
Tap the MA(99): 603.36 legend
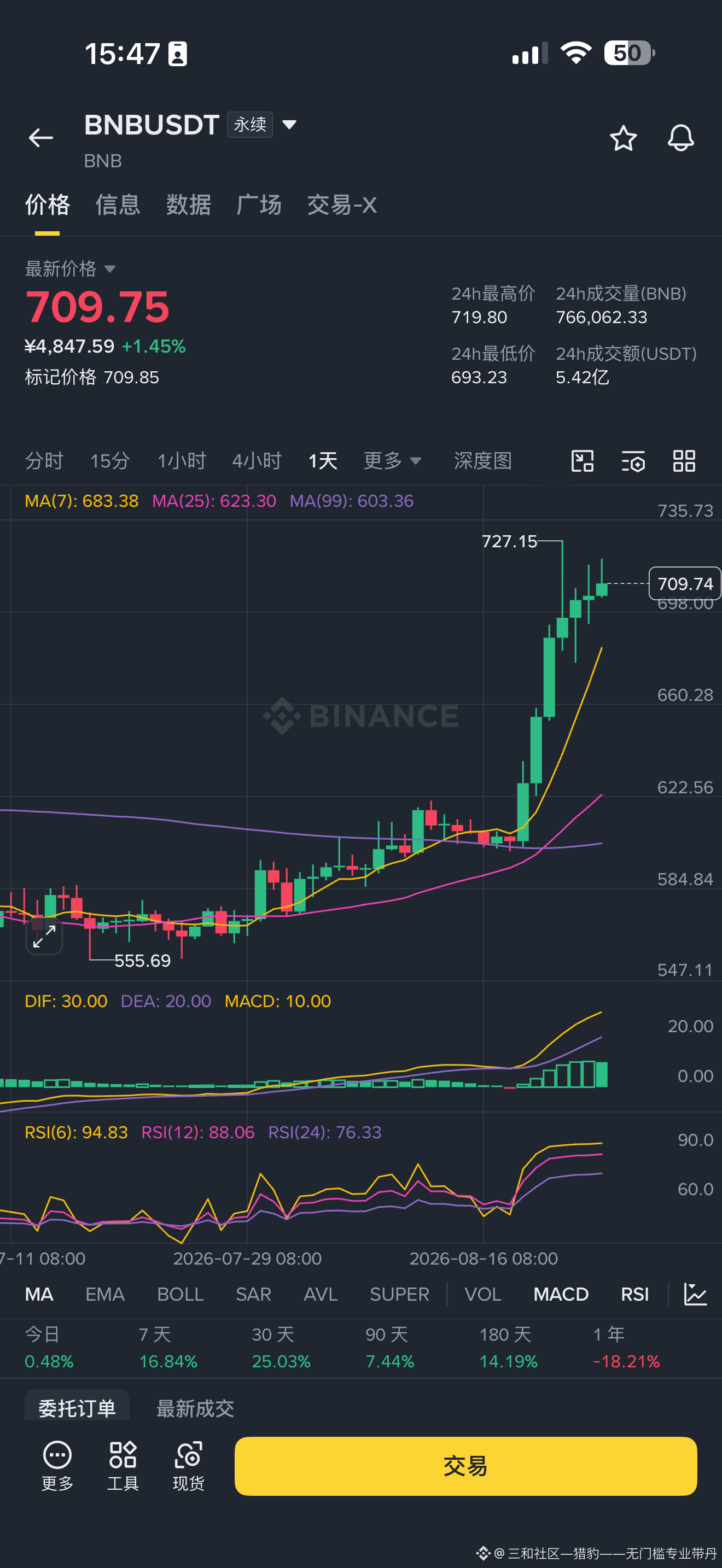(351, 501)
